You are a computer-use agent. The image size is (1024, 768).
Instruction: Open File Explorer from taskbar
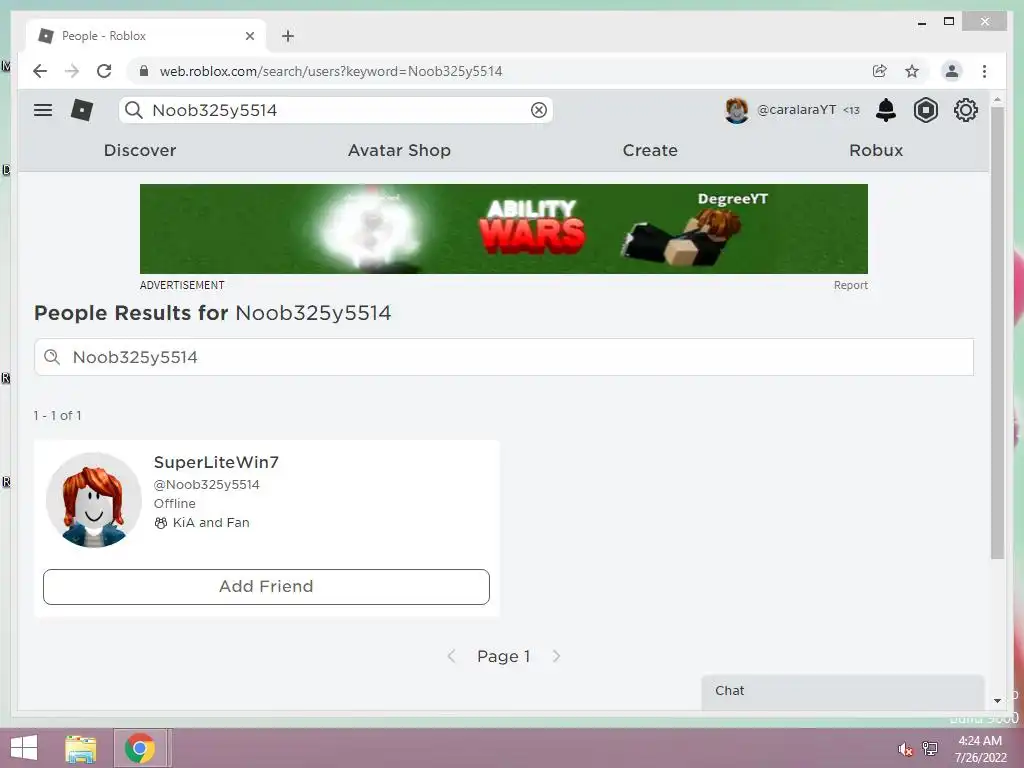81,748
